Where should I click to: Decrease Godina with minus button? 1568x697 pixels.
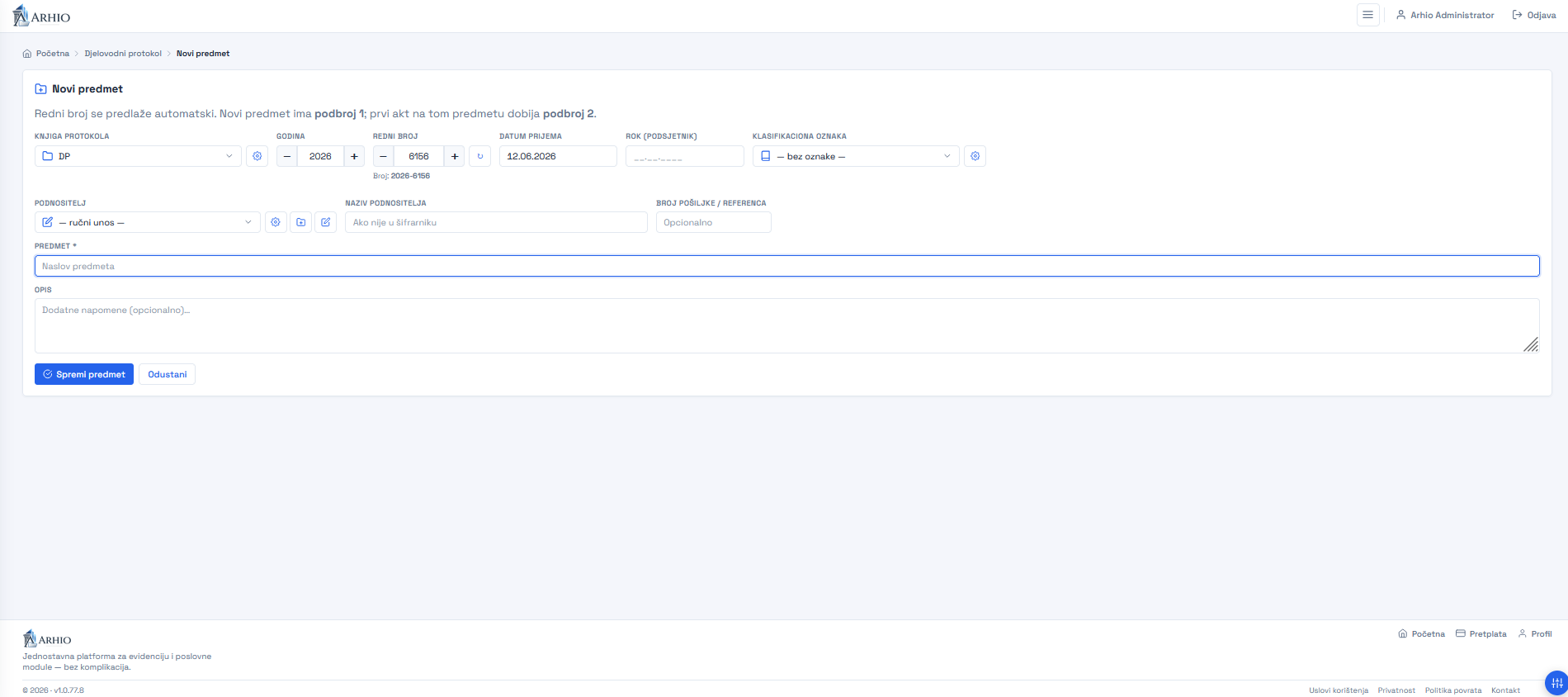[287, 156]
